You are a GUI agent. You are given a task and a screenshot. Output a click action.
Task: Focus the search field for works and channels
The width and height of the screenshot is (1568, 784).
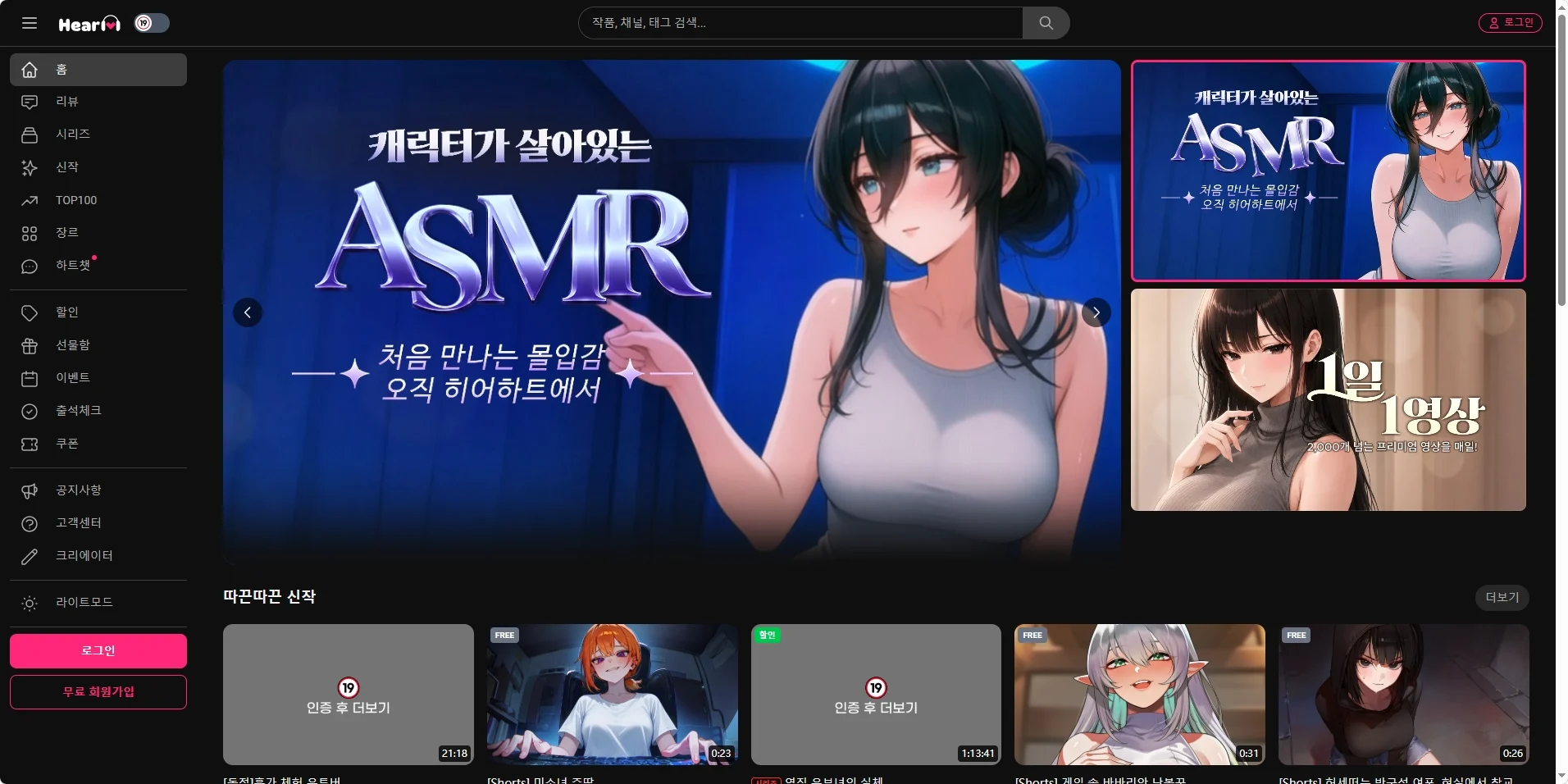(800, 23)
